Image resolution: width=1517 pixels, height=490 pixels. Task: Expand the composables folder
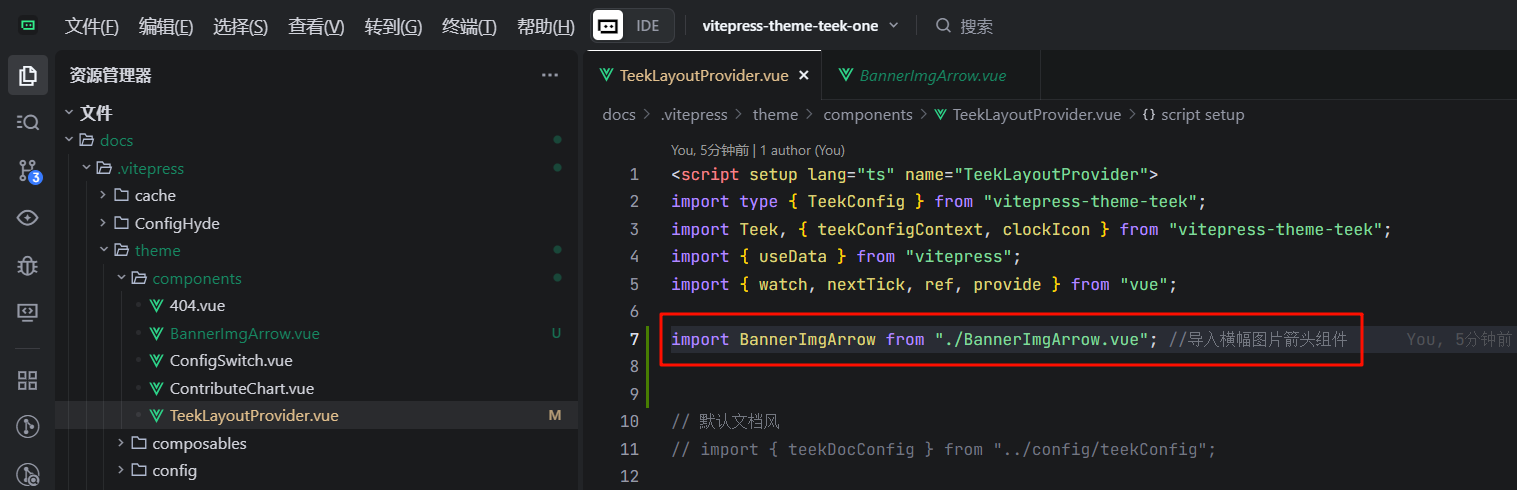pos(198,443)
